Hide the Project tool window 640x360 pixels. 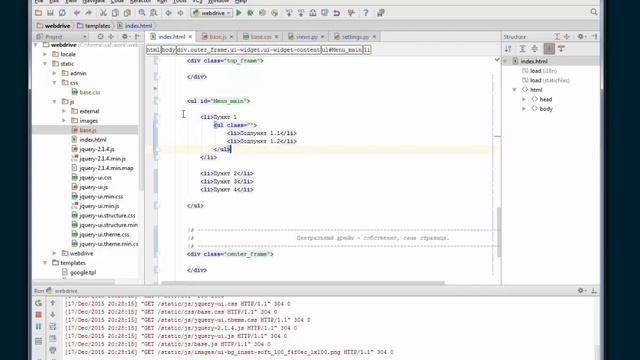(x=138, y=37)
